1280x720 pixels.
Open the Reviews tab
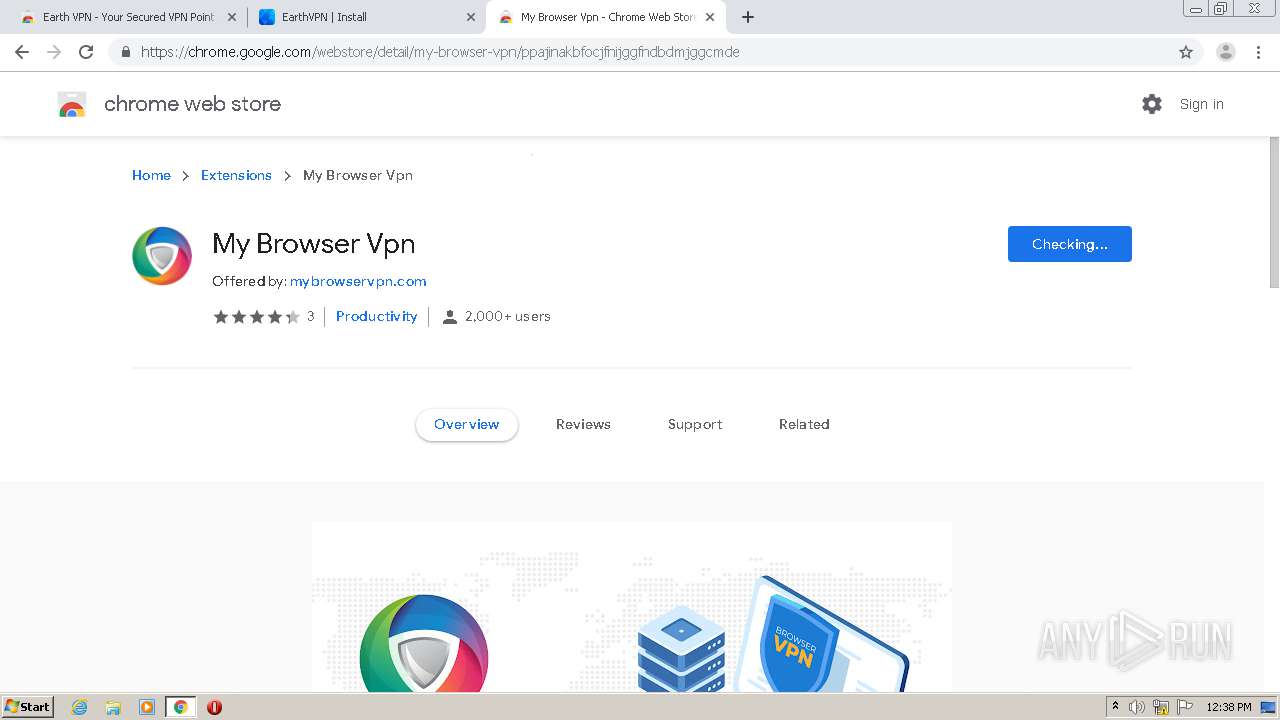pyautogui.click(x=583, y=424)
